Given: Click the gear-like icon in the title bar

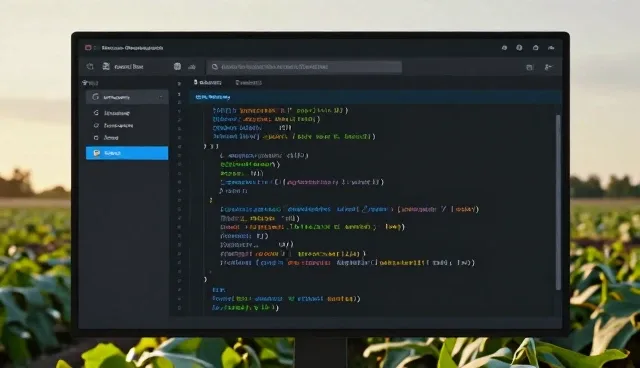Looking at the screenshot, I should coord(504,48).
